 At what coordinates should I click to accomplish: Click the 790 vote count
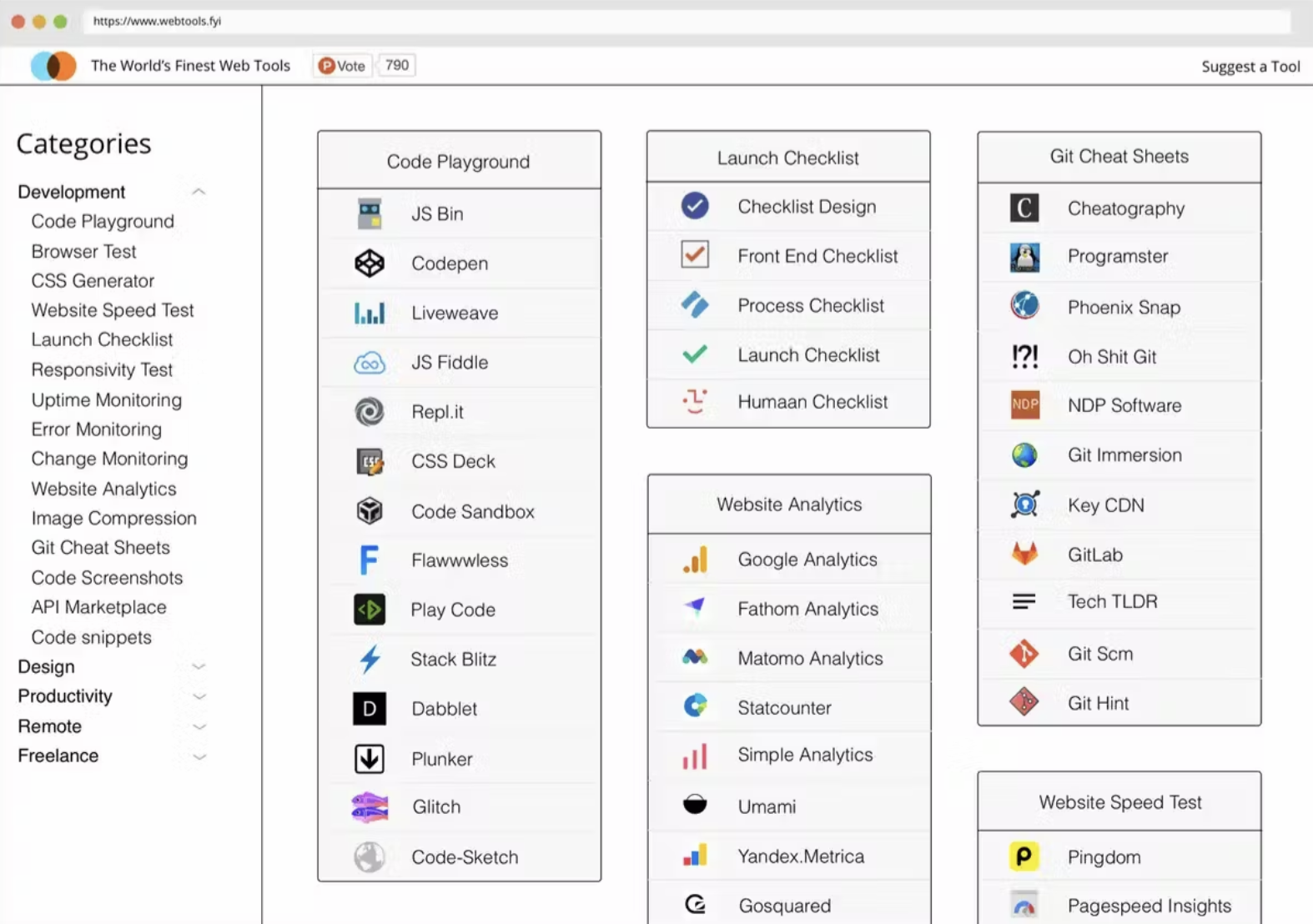tap(397, 65)
